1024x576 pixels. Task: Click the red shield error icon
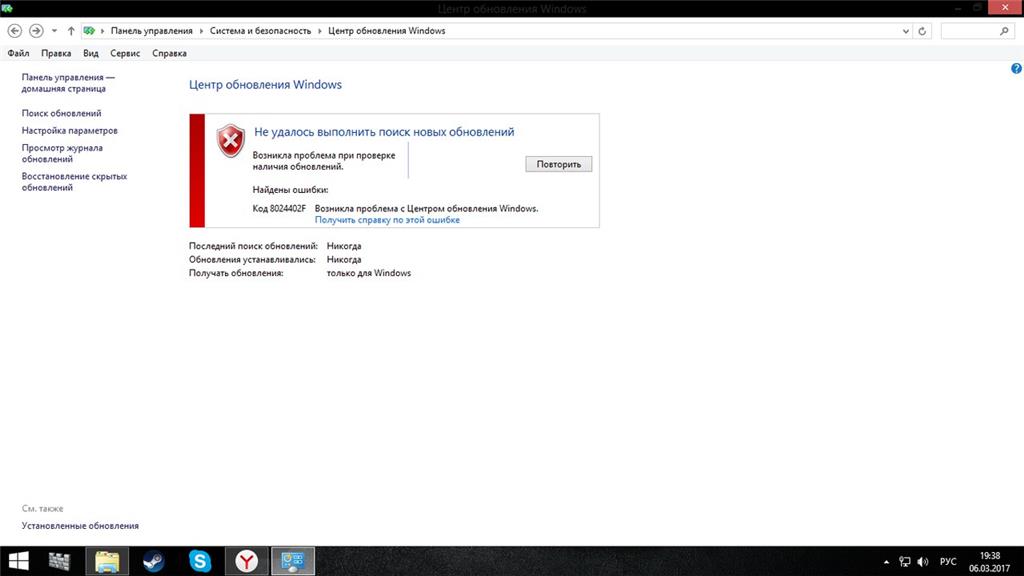tap(231, 141)
